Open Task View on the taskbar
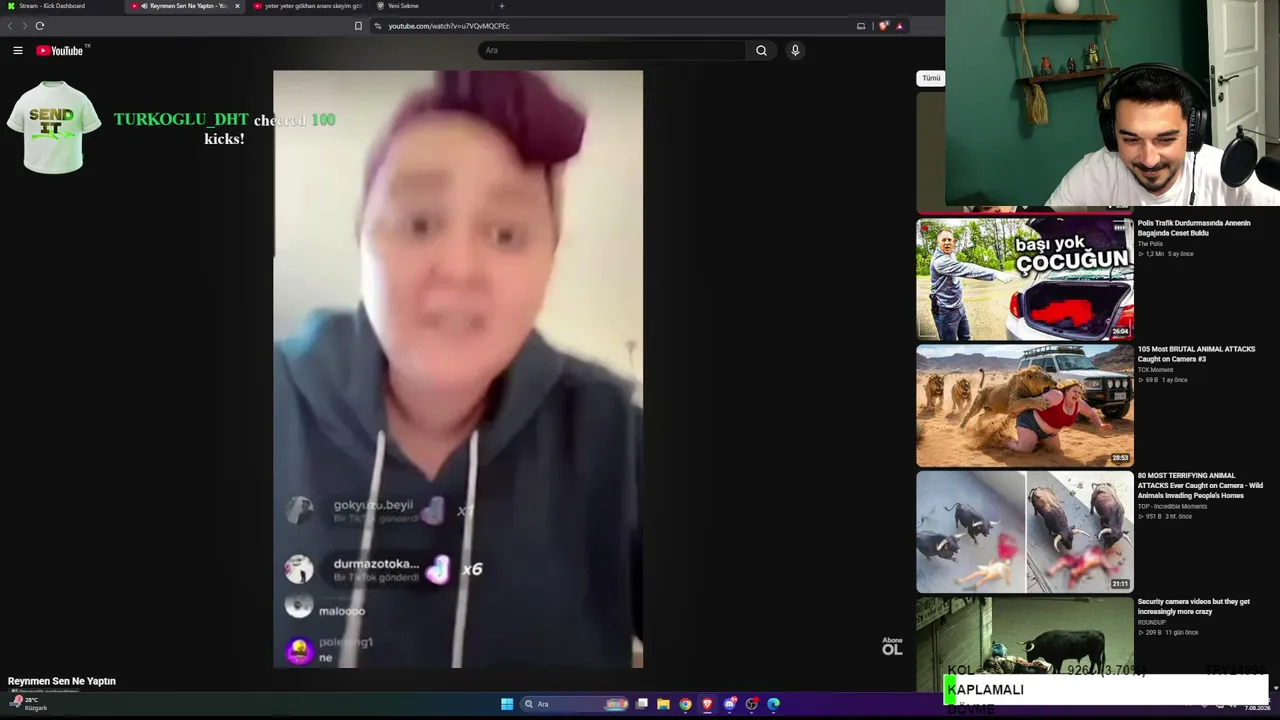 click(x=642, y=704)
